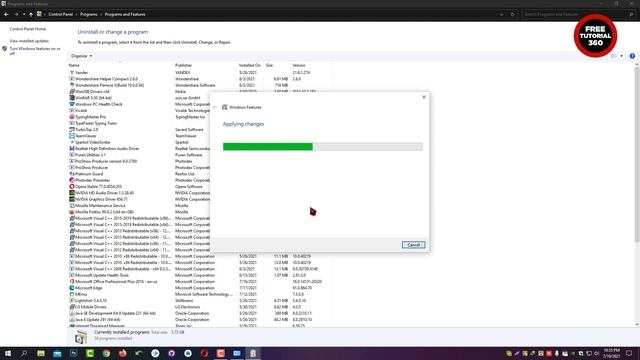Refresh the Programs and Features list

513,14
